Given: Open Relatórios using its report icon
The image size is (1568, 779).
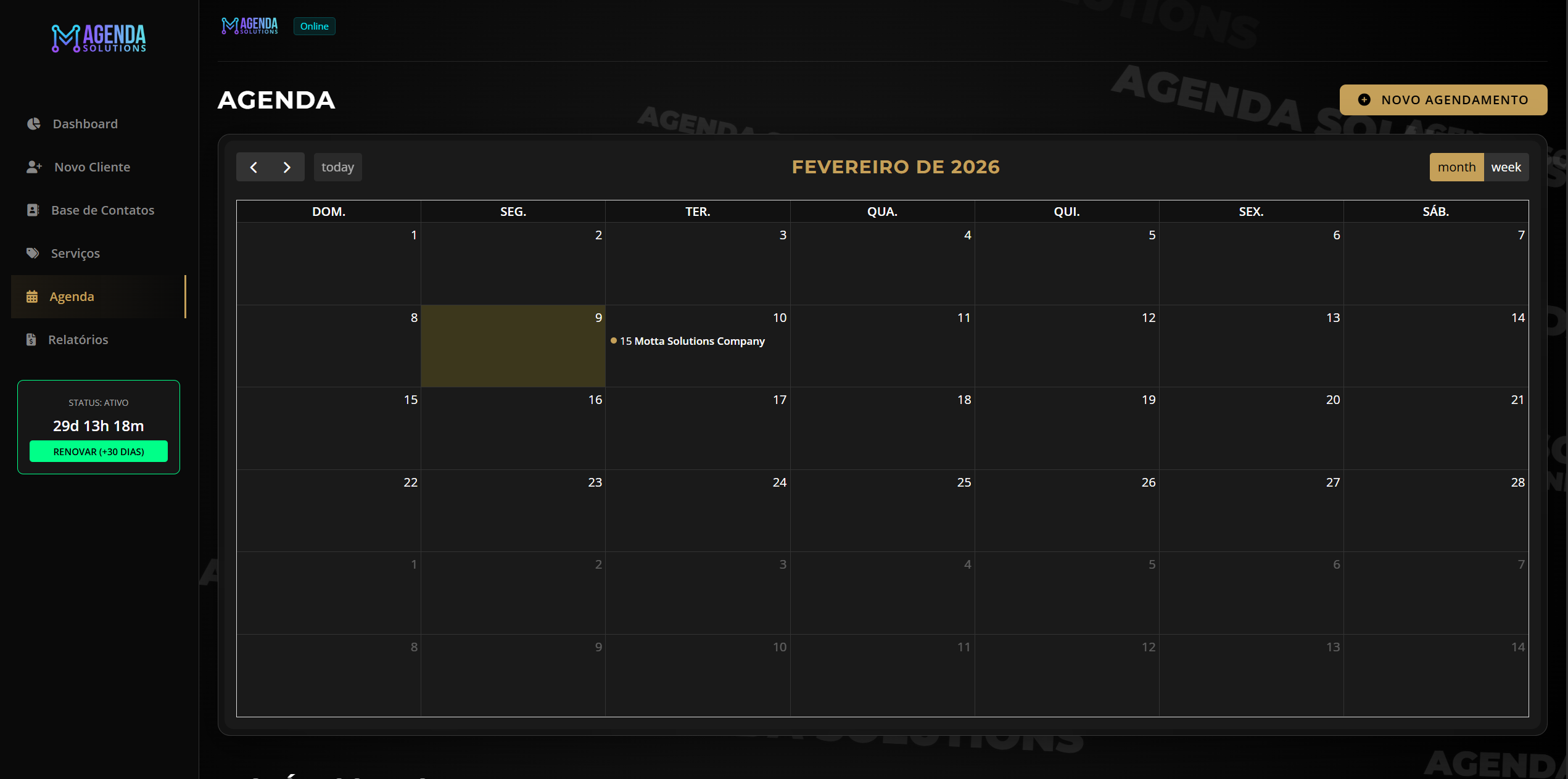Looking at the screenshot, I should coord(32,339).
